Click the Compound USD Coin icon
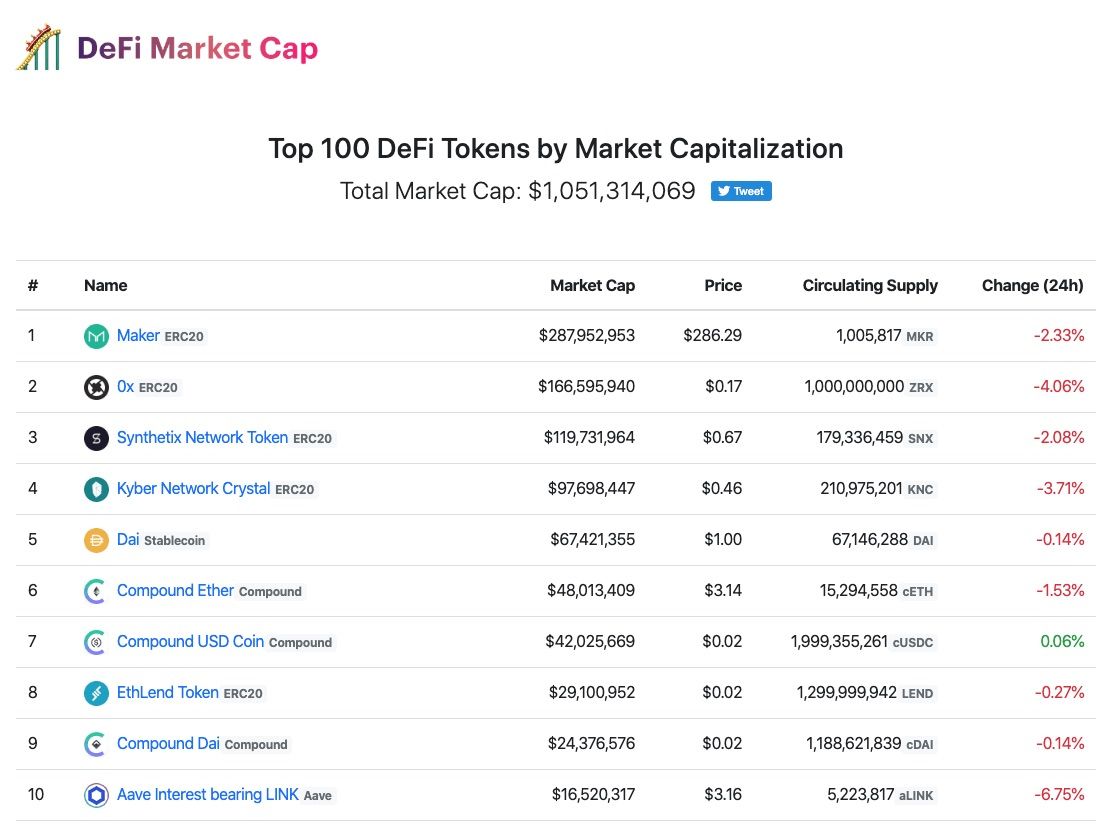This screenshot has width=1105, height=825. pyautogui.click(x=95, y=641)
